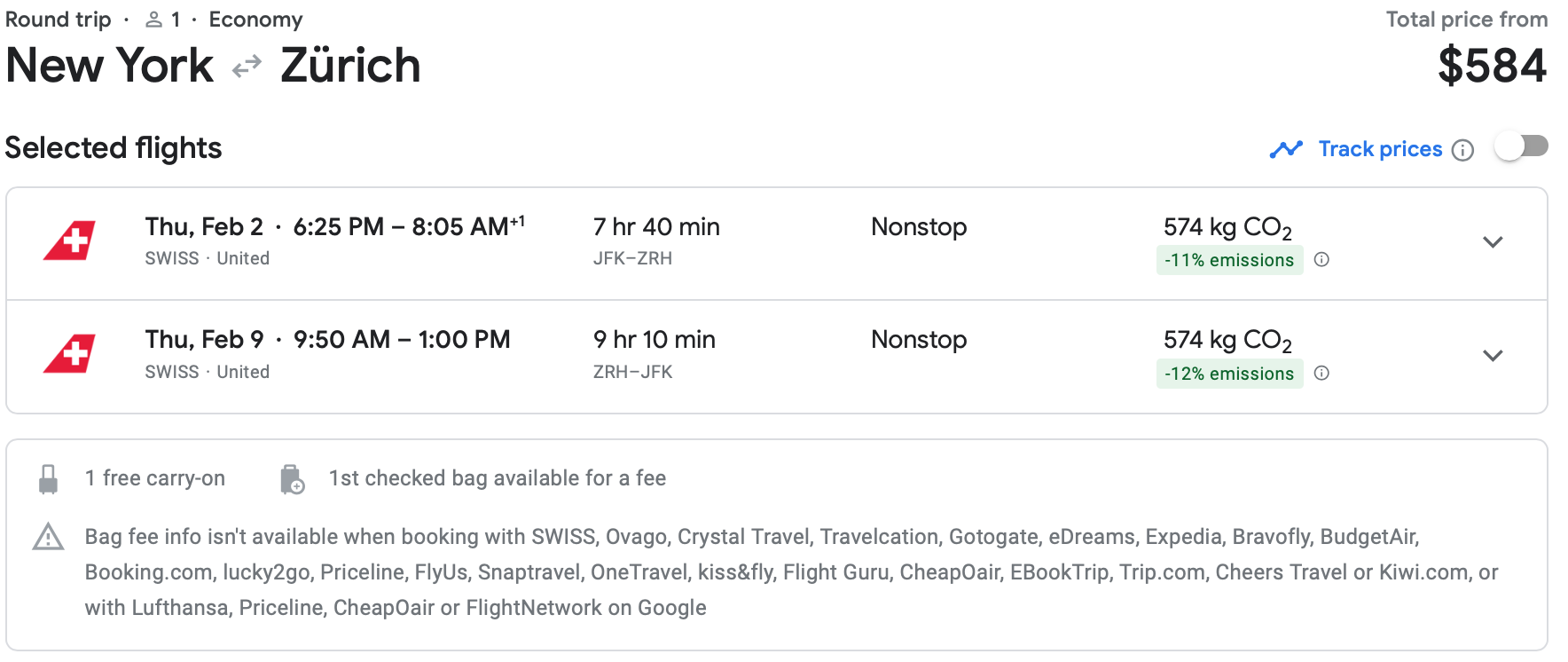Expand the Feb 9 ZRH–JFK flight details
The height and width of the screenshot is (662, 1568).
click(1494, 356)
